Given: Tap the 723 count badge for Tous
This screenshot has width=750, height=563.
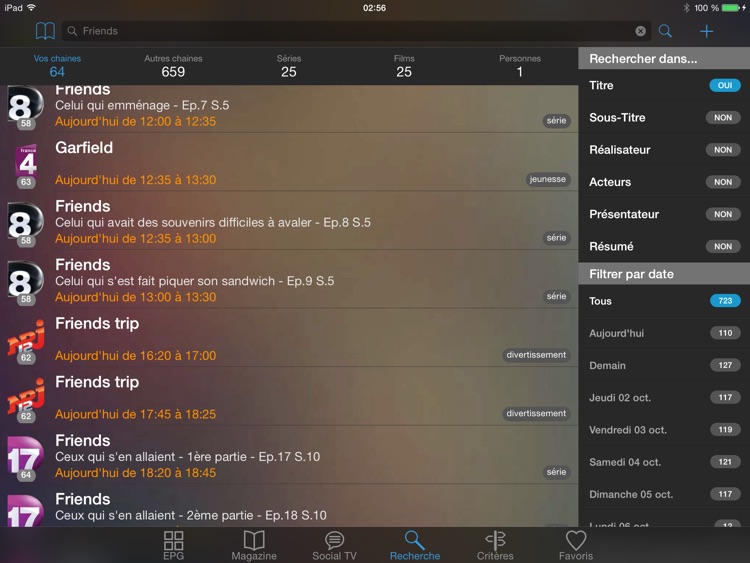Looking at the screenshot, I should coord(725,301).
